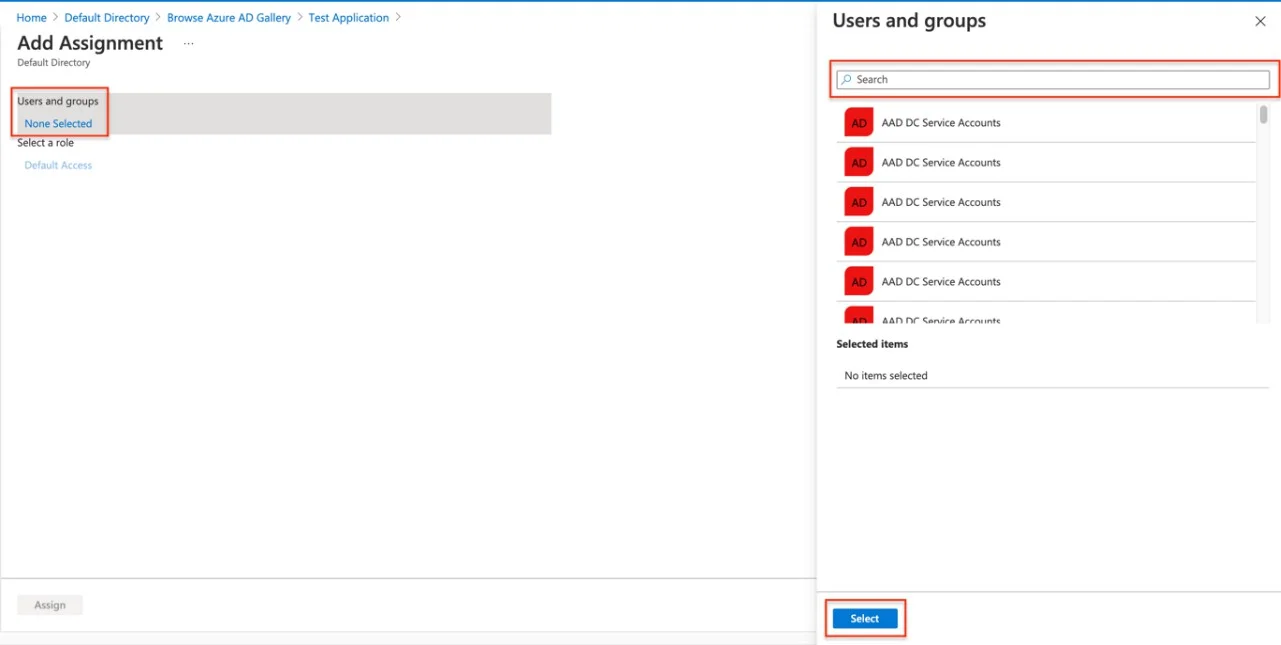Click the Default Access role link
This screenshot has width=1281, height=645.
click(58, 165)
